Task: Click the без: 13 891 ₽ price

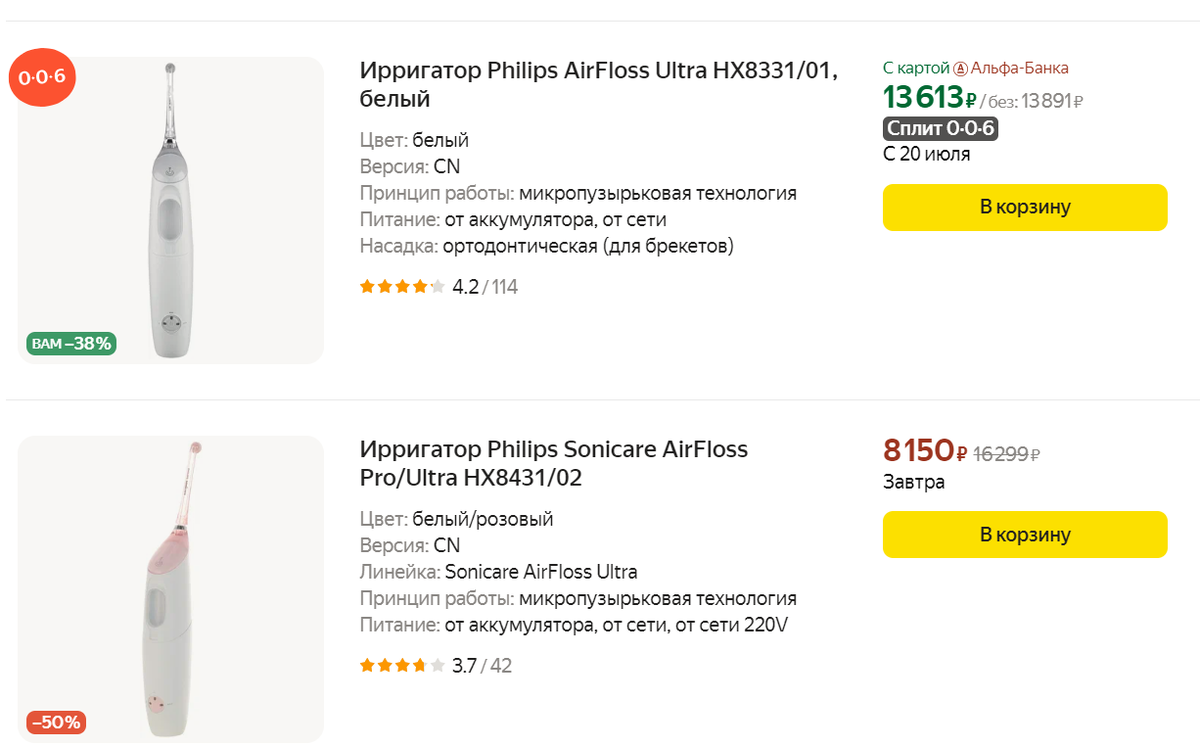Action: tap(1032, 100)
